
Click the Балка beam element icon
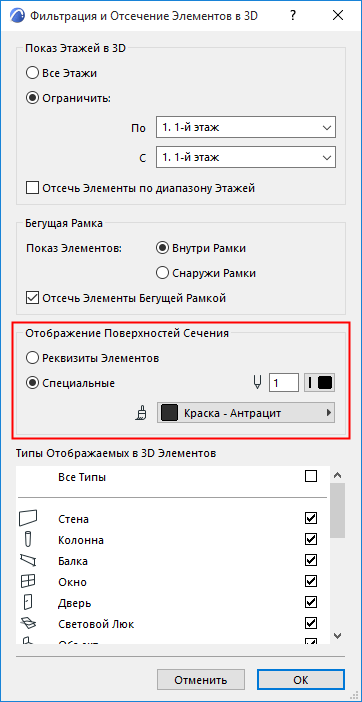pos(29,560)
